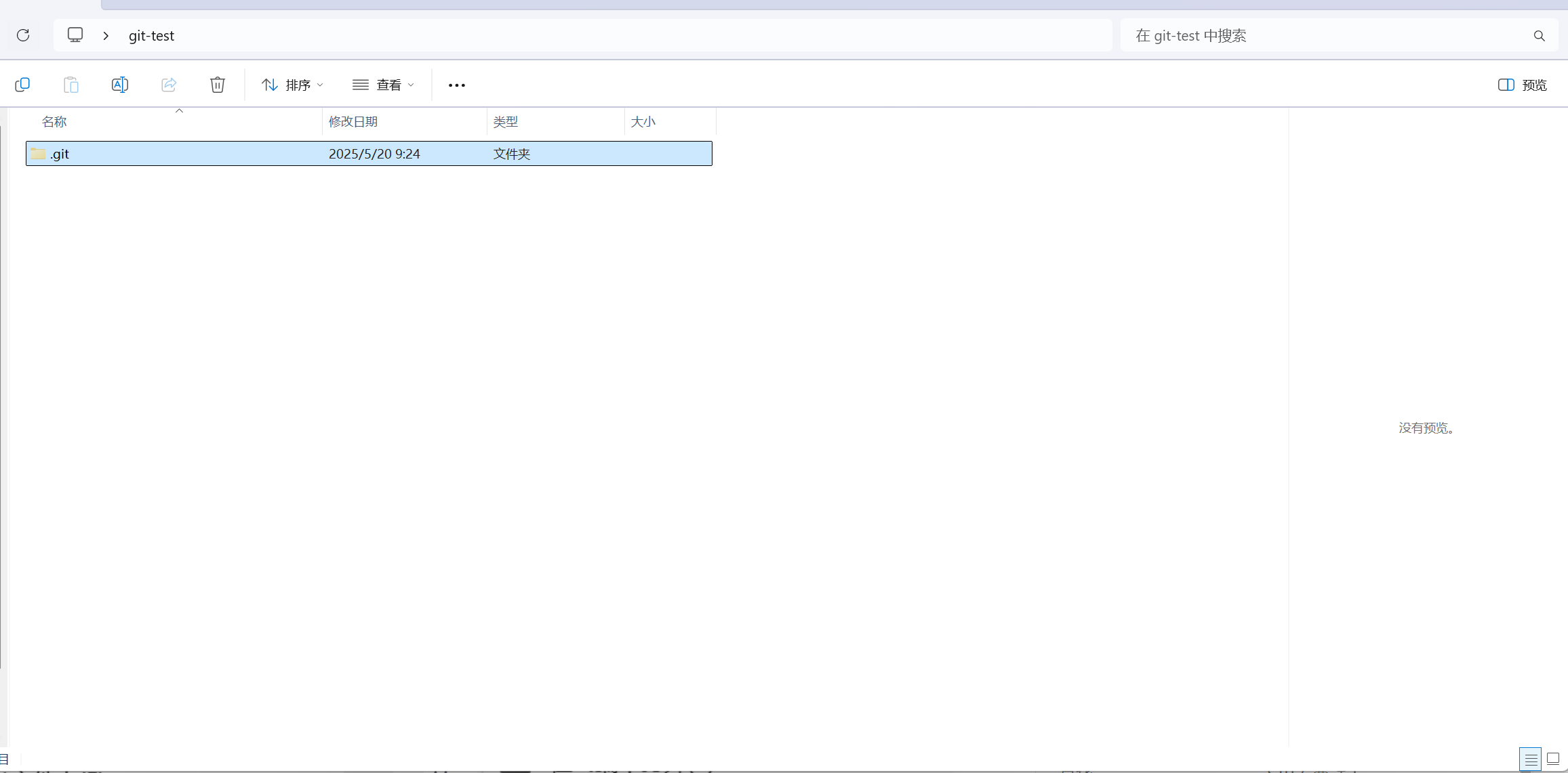Click the 名称 column header
Viewport: 1568px width, 773px height.
pos(54,122)
